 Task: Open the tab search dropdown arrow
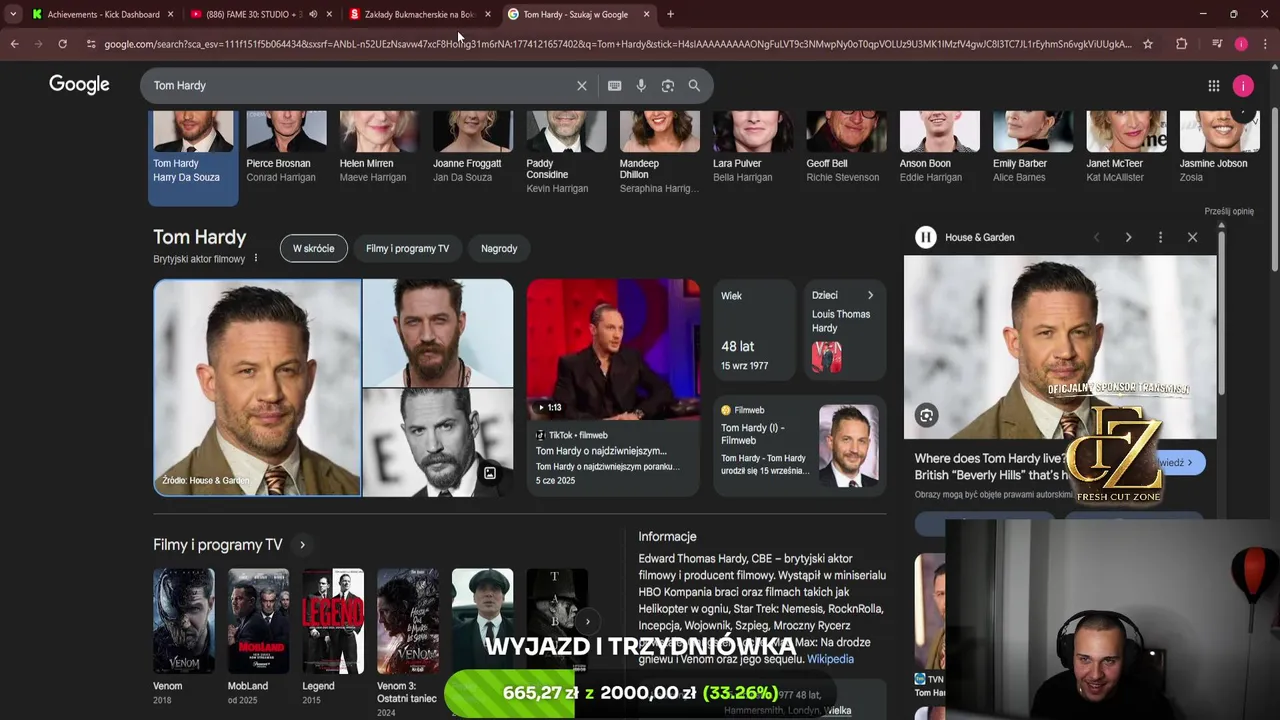point(12,14)
